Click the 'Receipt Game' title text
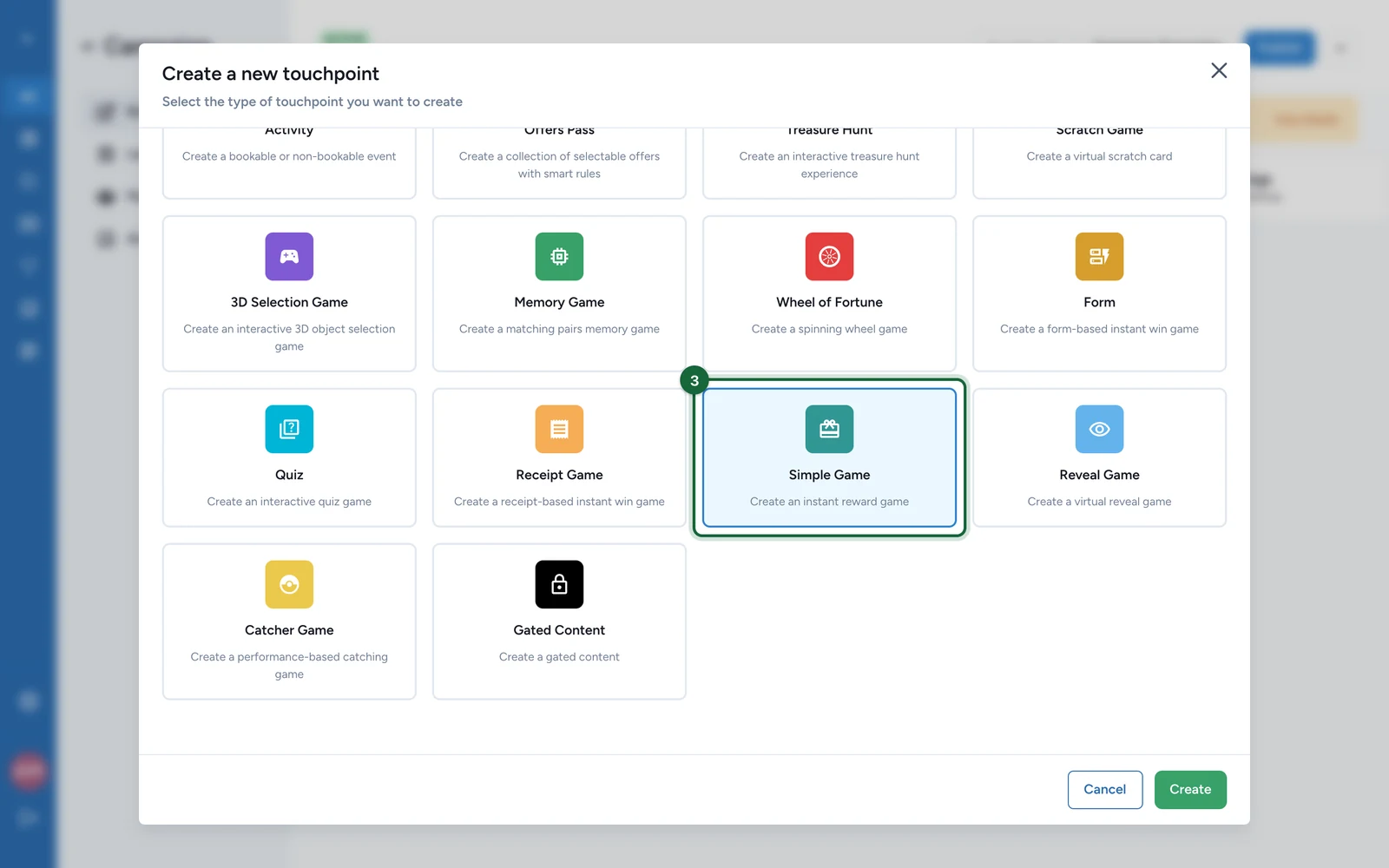The image size is (1389, 868). tap(559, 475)
